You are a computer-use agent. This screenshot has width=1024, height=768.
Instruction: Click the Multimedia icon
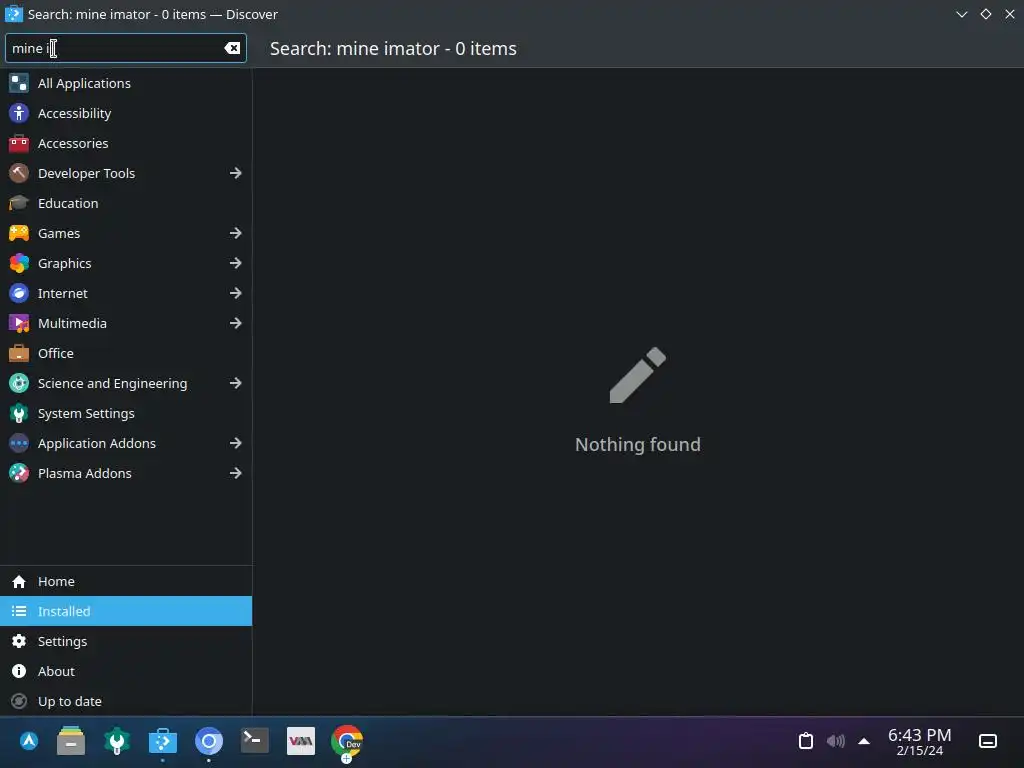click(19, 323)
